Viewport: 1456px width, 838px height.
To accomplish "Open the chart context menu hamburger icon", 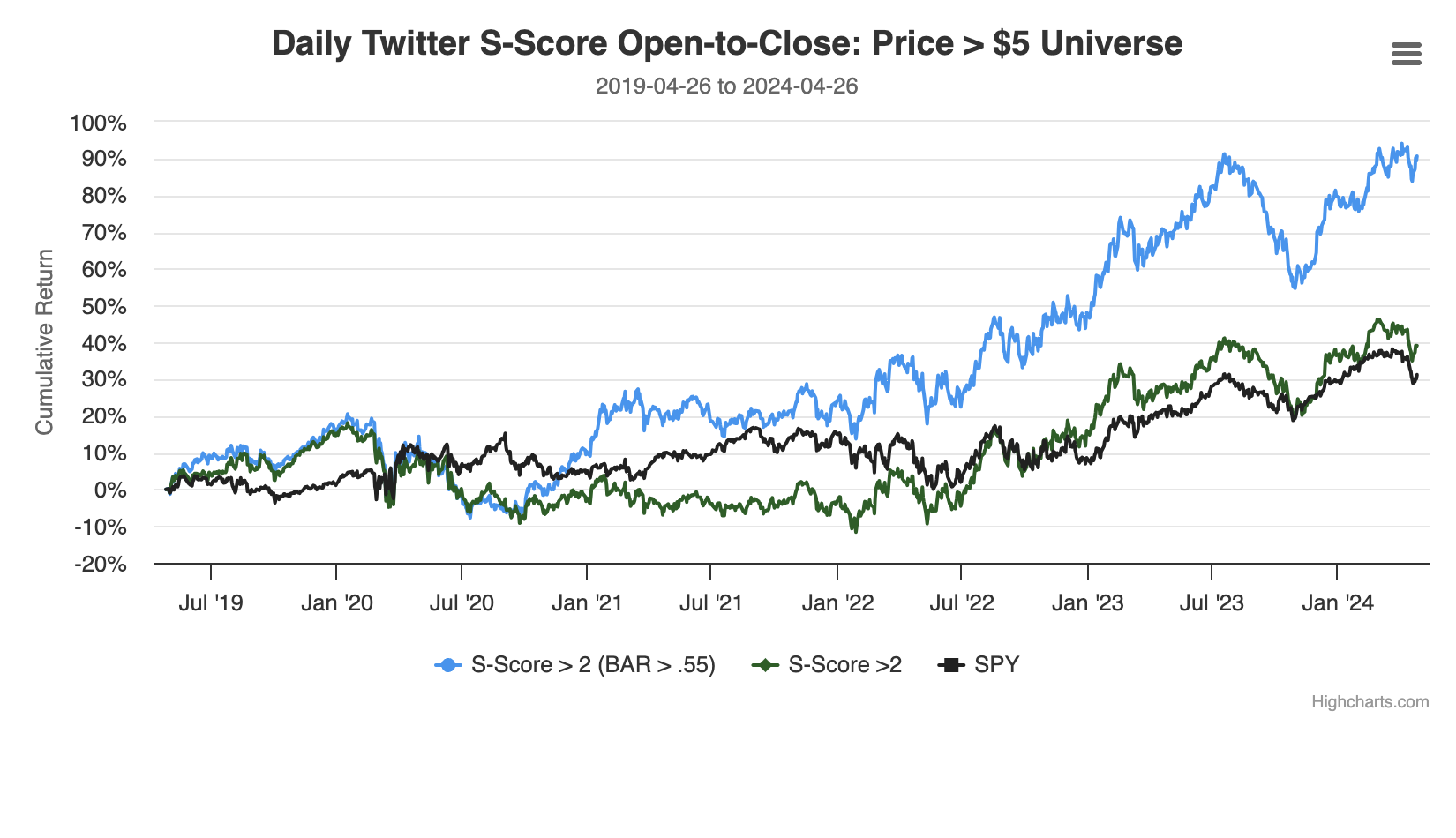I will tap(1406, 55).
